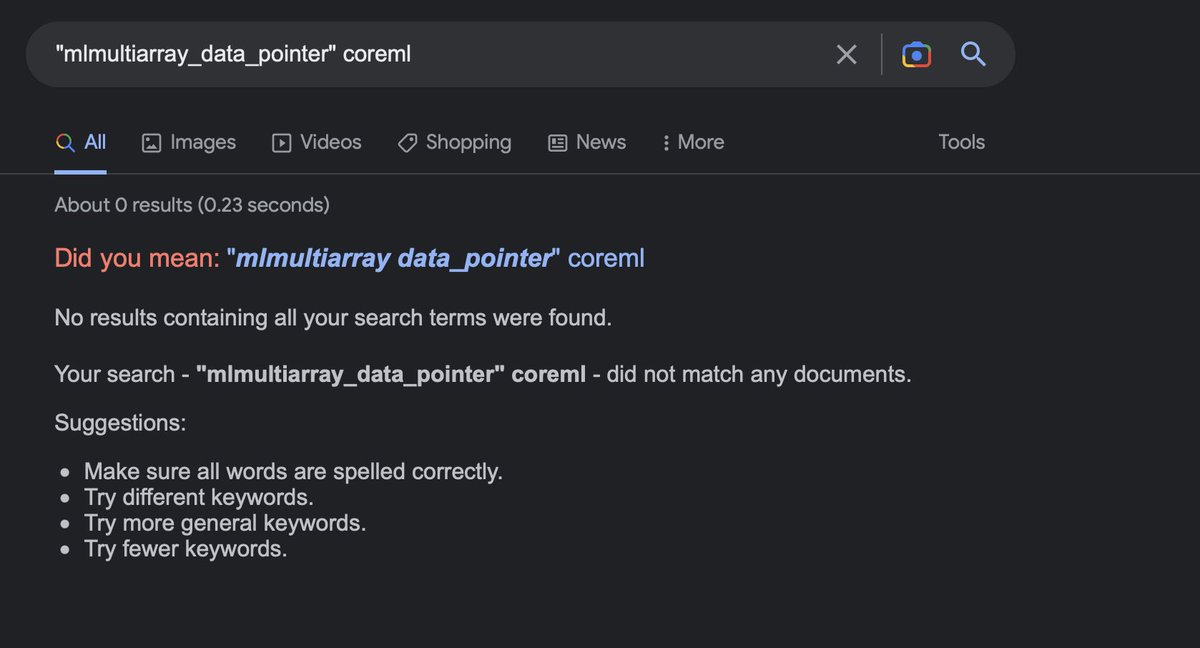Open the News results tab
This screenshot has width=1200, height=648.
coord(587,142)
